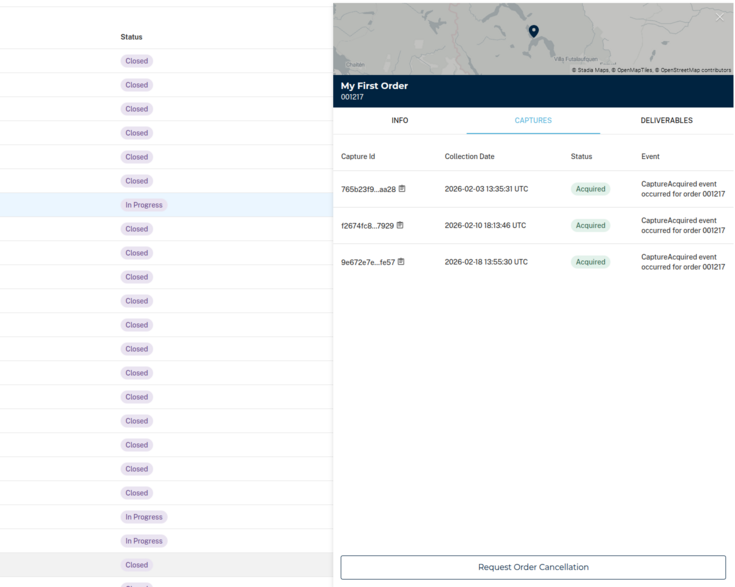Click Request Order Cancellation button

pyautogui.click(x=533, y=567)
